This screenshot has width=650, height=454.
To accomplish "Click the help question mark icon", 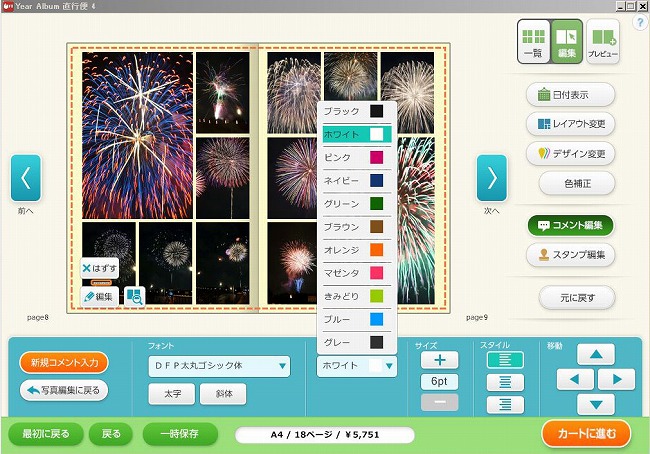I will click(x=640, y=22).
